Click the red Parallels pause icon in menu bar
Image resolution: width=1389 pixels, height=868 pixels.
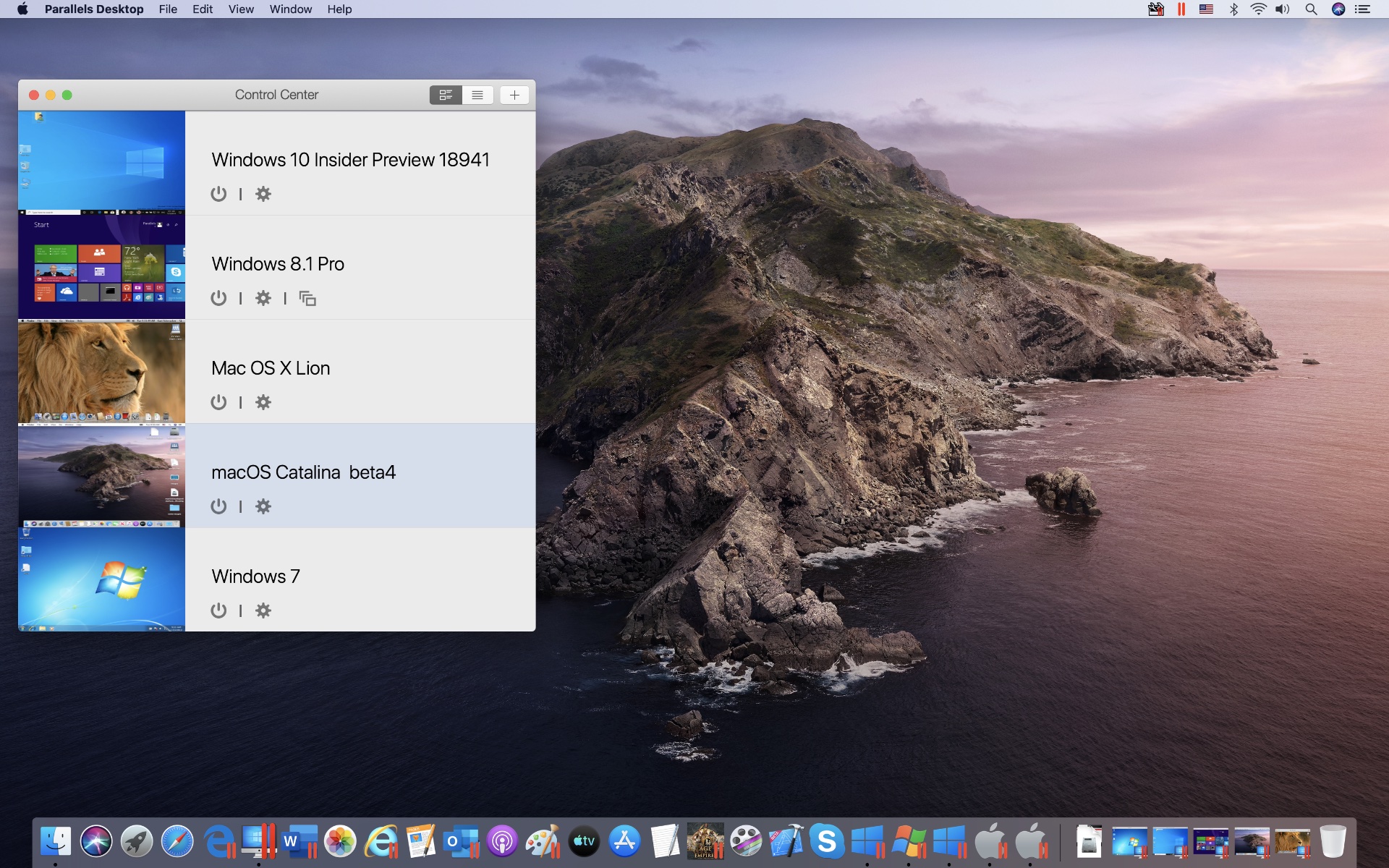coord(1181,9)
